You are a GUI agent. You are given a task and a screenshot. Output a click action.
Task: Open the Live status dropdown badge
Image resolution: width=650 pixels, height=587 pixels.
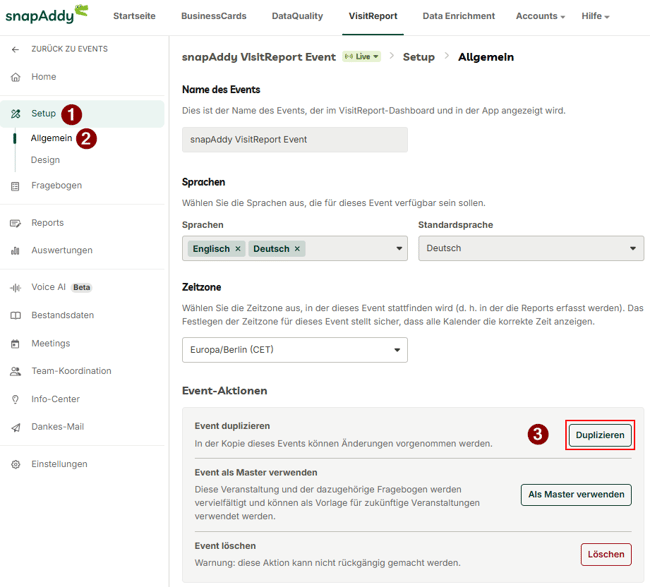click(x=361, y=56)
